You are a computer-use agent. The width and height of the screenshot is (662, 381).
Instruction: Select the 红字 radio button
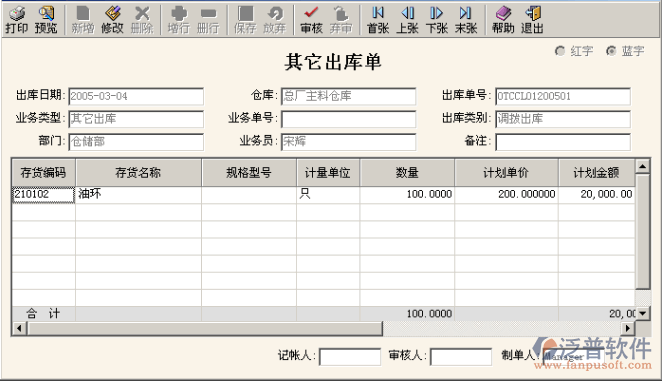click(560, 51)
